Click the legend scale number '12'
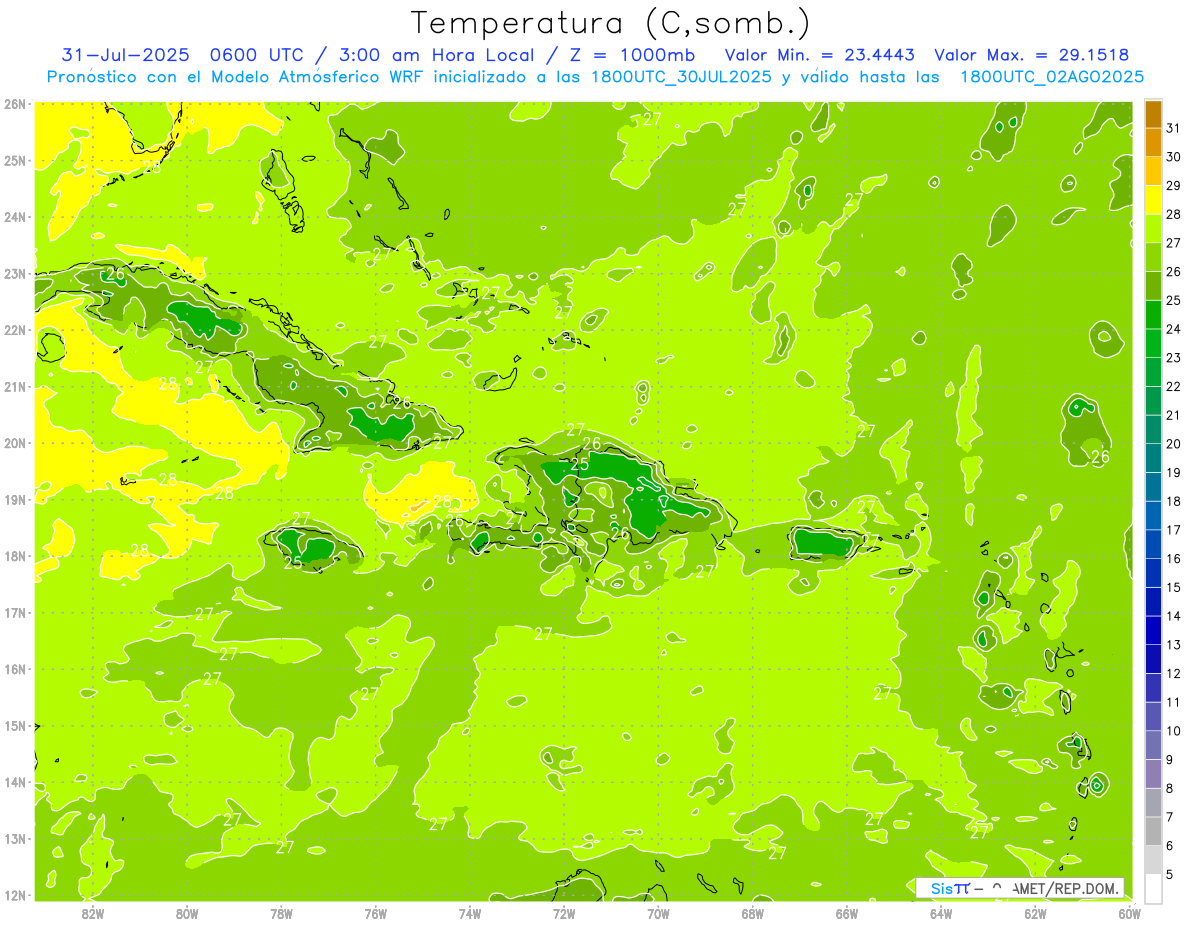1200x927 pixels. click(1174, 674)
